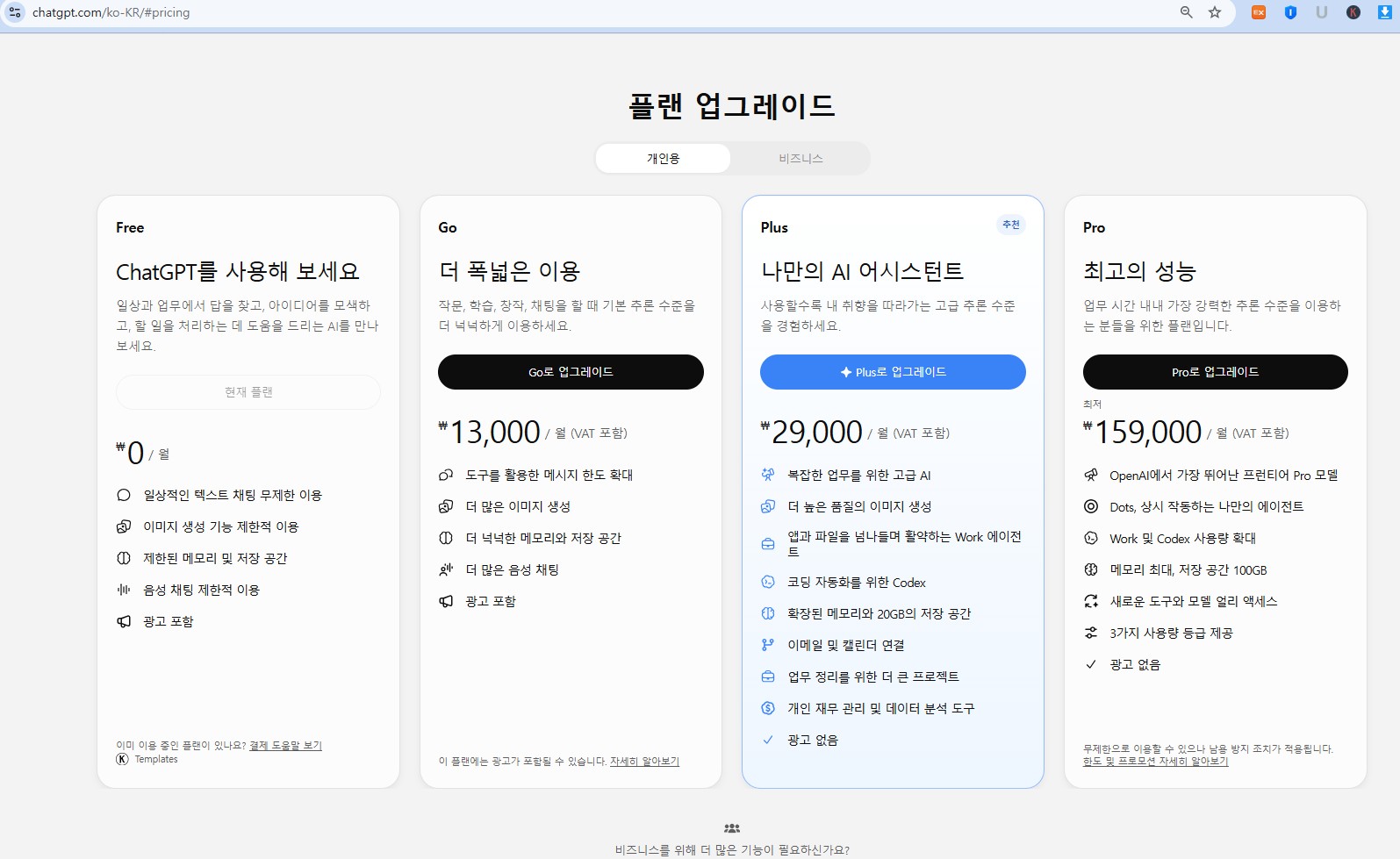Viewport: 1400px width, 859px height.
Task: Open the K profile avatar in browser toolbar
Action: (1353, 12)
